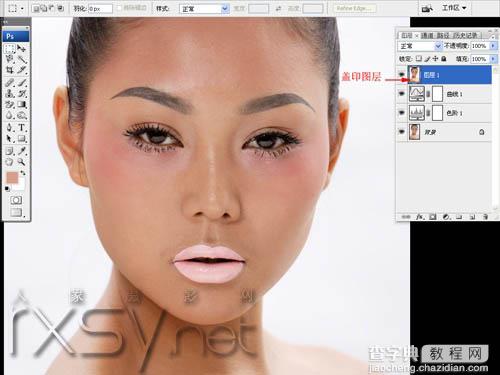
Task: Open Adobe Bridge from options bar
Action: 427,8
